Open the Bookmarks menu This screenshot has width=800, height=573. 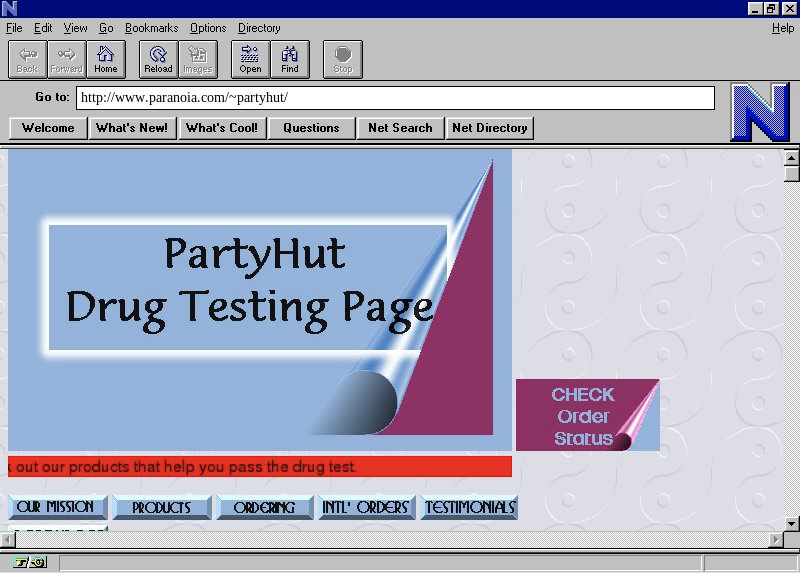(151, 28)
